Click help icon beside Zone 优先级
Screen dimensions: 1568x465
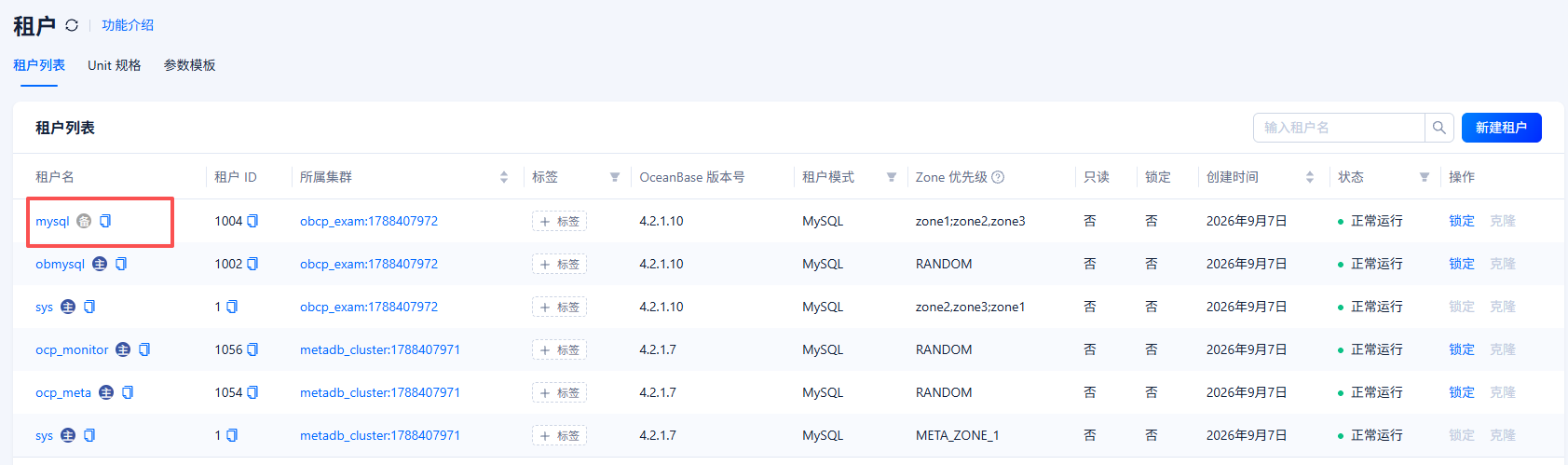click(998, 177)
